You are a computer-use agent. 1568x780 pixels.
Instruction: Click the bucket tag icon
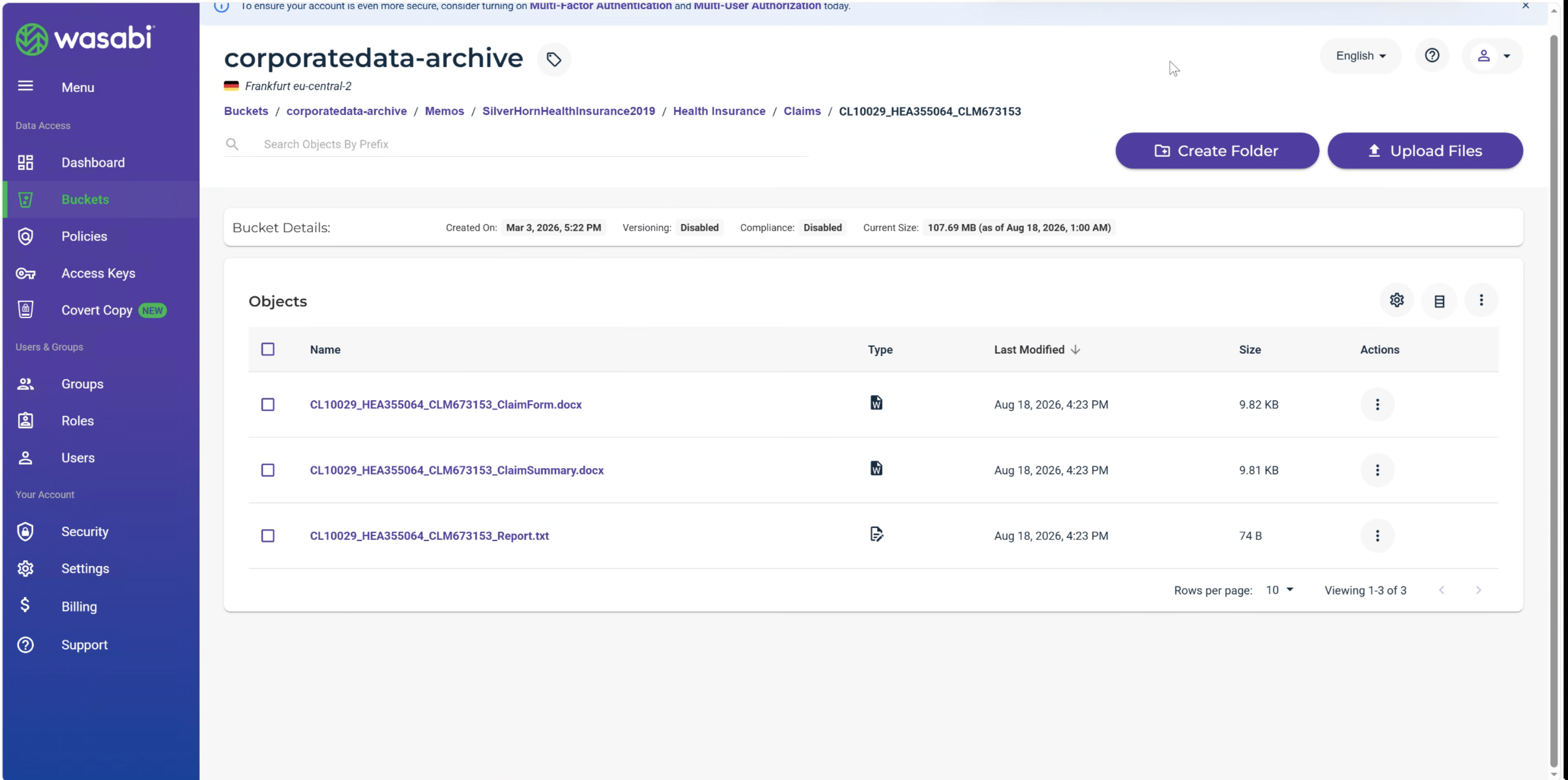(554, 60)
